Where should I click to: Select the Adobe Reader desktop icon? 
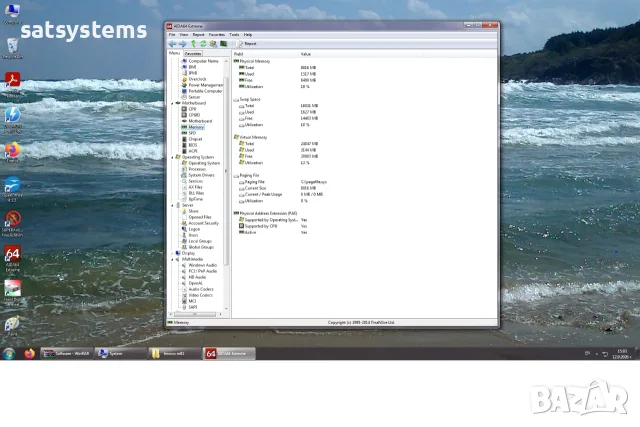point(12,84)
